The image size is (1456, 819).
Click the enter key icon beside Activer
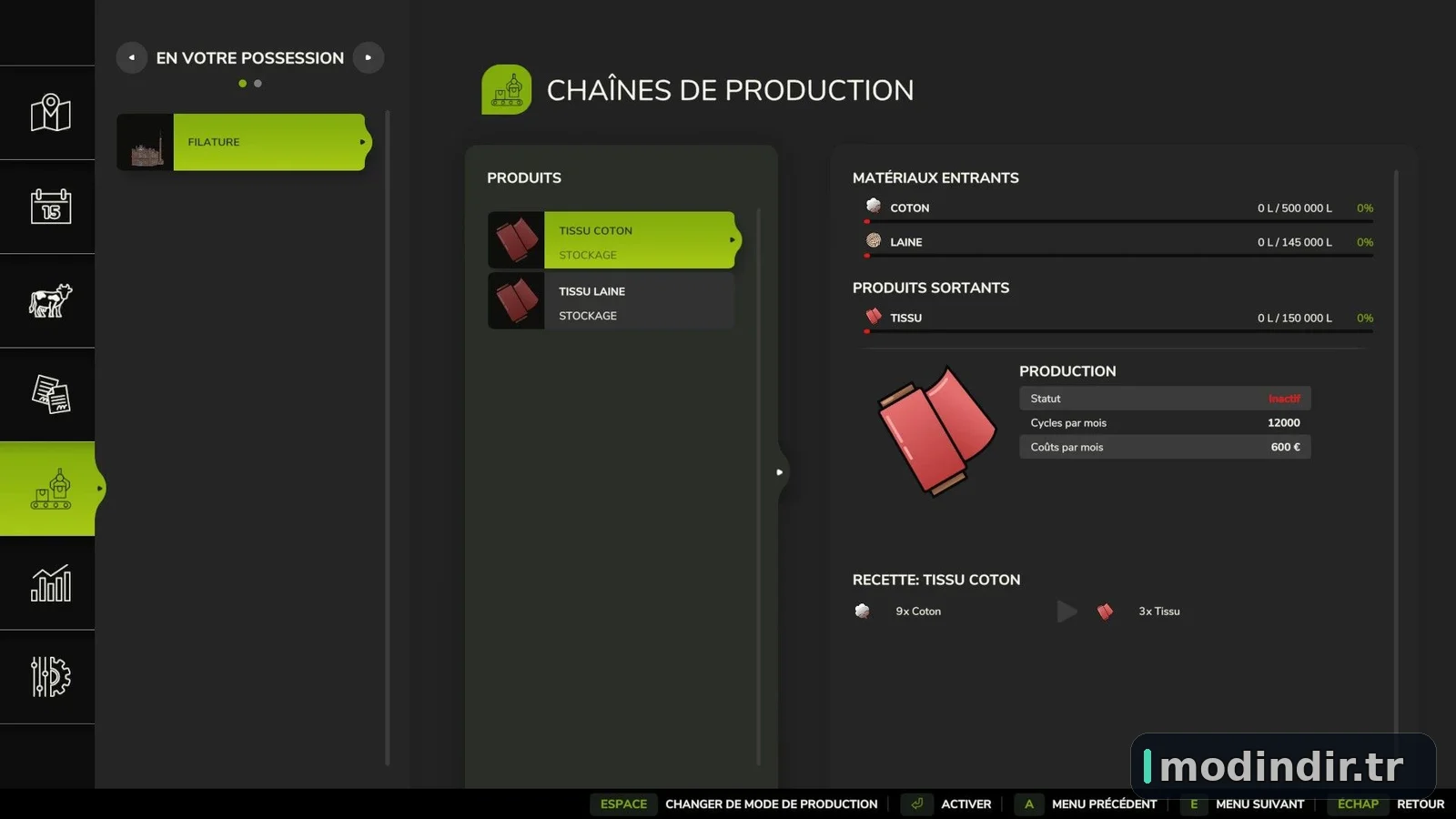point(916,804)
